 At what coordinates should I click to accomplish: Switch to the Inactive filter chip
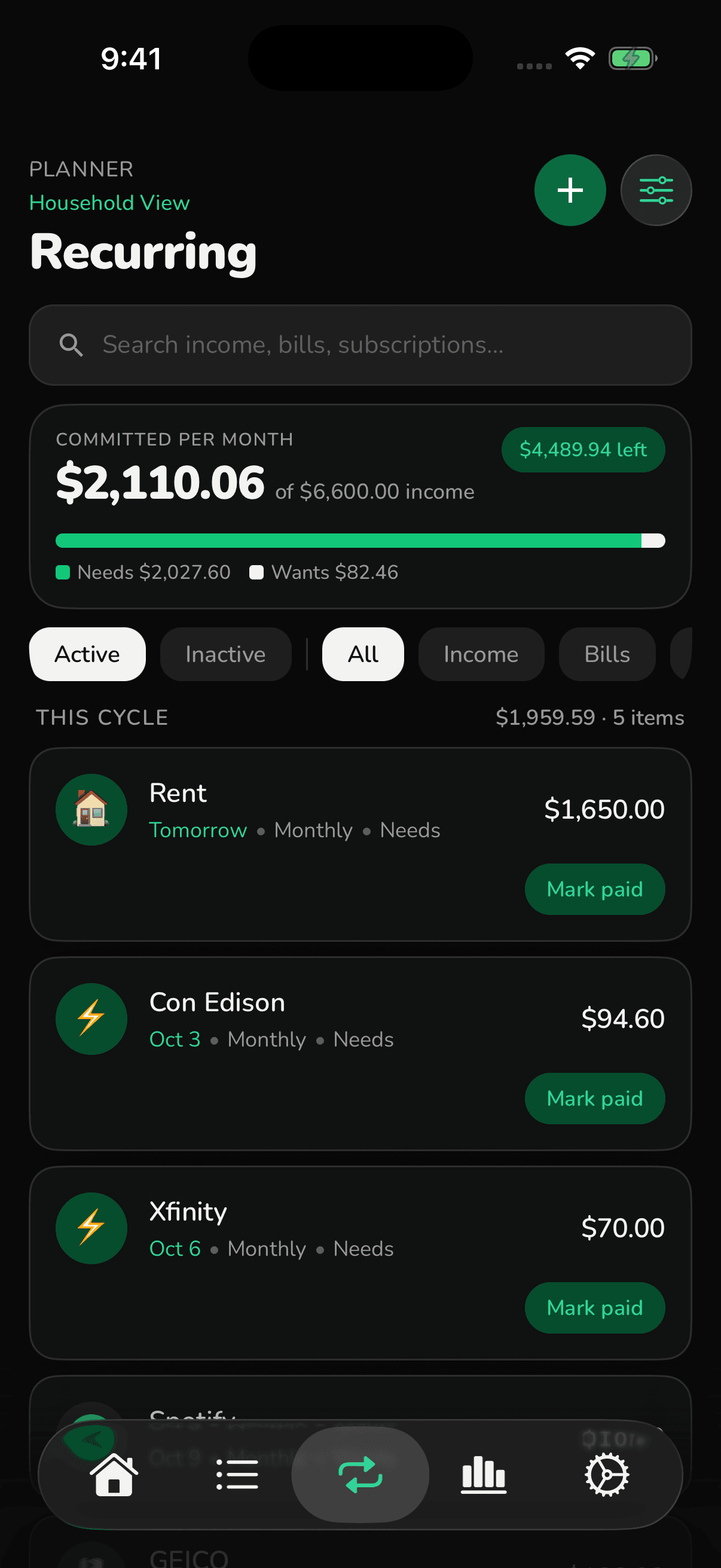click(226, 654)
